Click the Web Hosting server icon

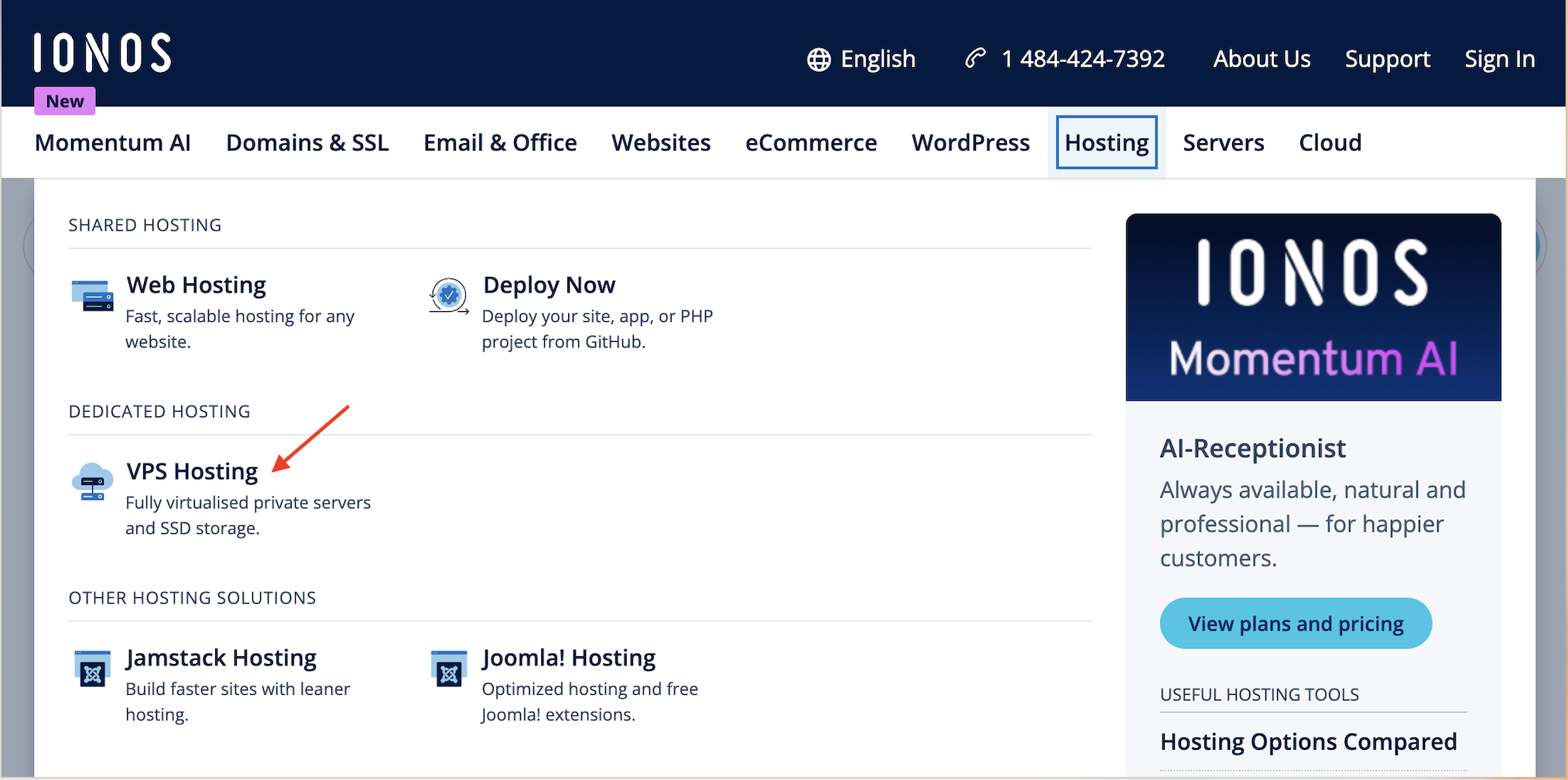(x=93, y=296)
